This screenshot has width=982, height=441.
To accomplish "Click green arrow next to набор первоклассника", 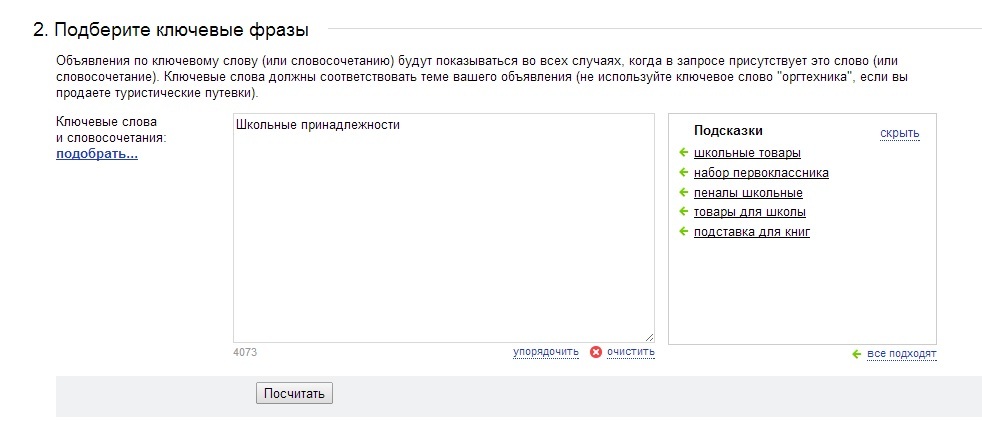I will (683, 172).
